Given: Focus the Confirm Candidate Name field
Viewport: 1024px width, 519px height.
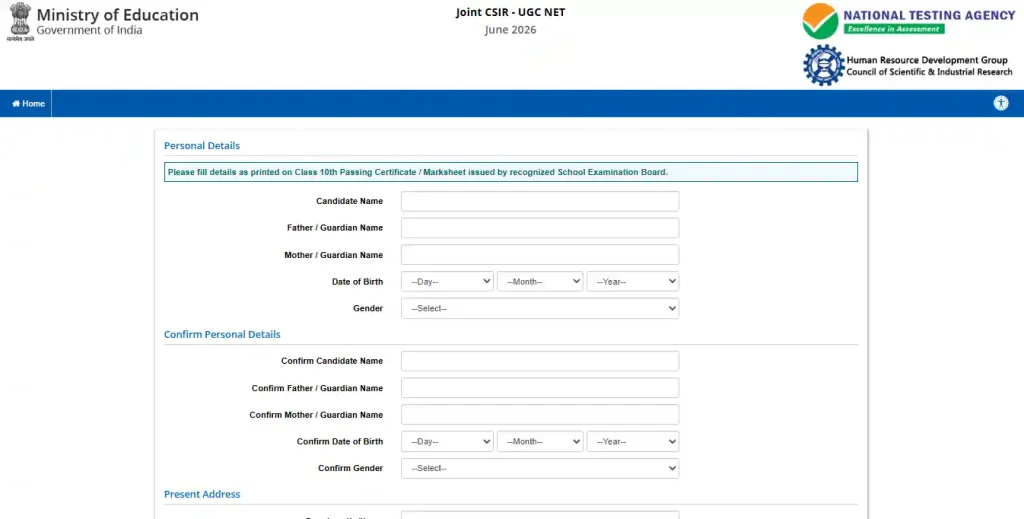Looking at the screenshot, I should [x=539, y=361].
